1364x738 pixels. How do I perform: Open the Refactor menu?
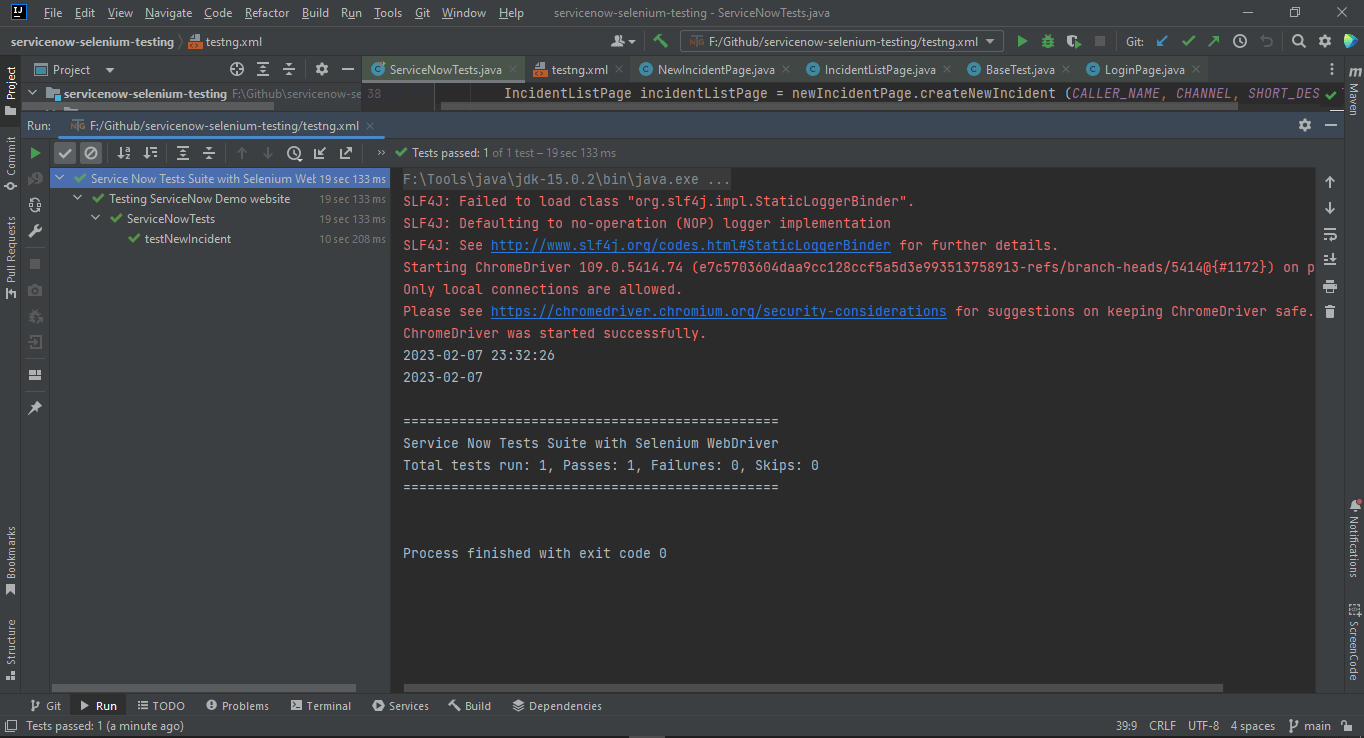pyautogui.click(x=266, y=13)
